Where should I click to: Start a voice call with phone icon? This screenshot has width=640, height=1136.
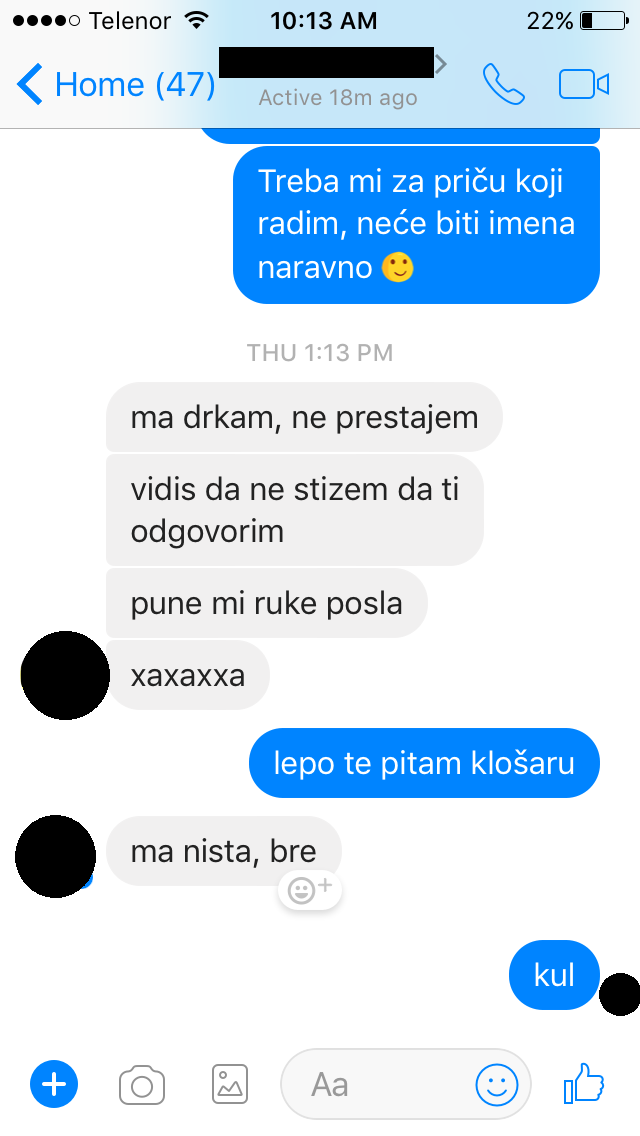504,84
